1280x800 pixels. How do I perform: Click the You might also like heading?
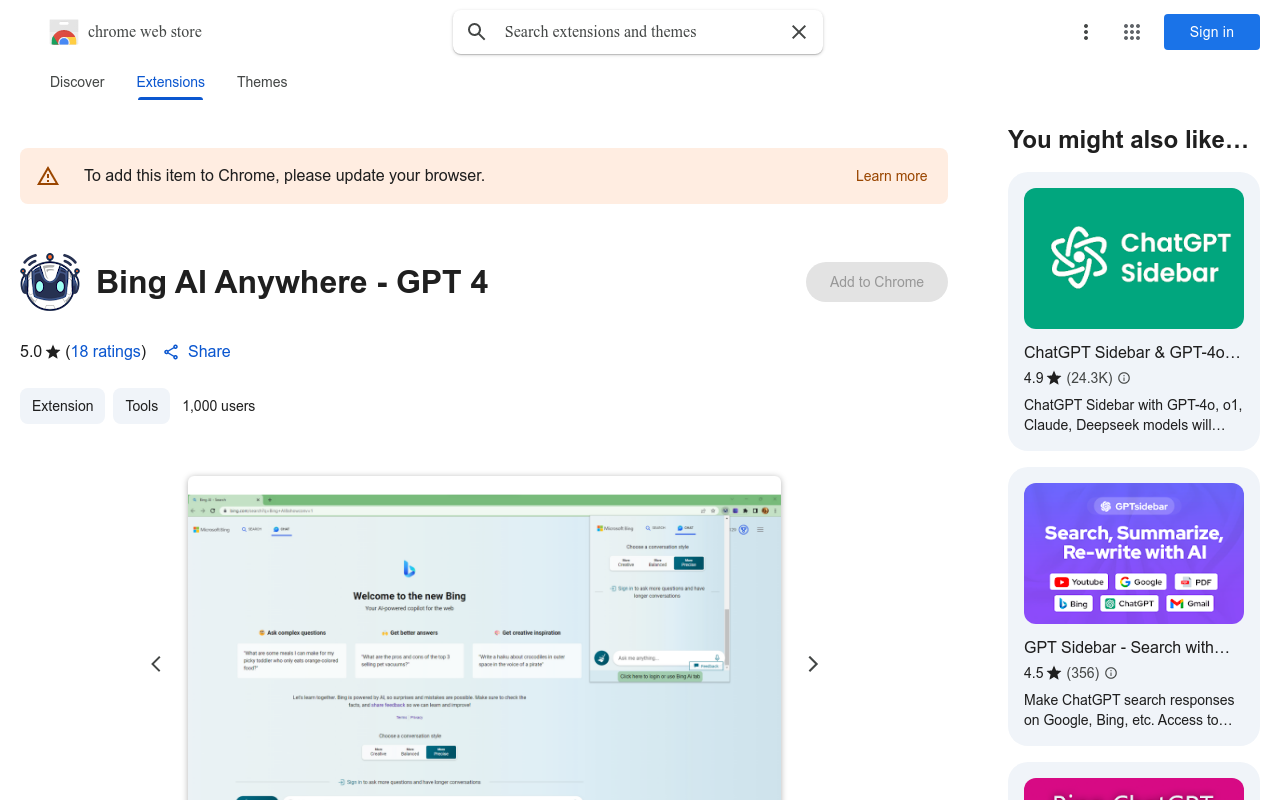pyautogui.click(x=1128, y=140)
